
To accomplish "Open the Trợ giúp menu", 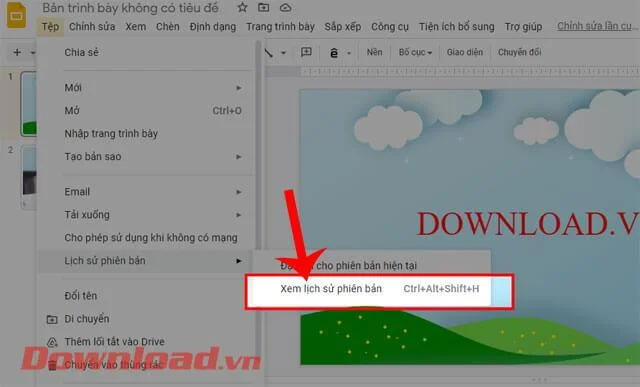I will pos(523,27).
